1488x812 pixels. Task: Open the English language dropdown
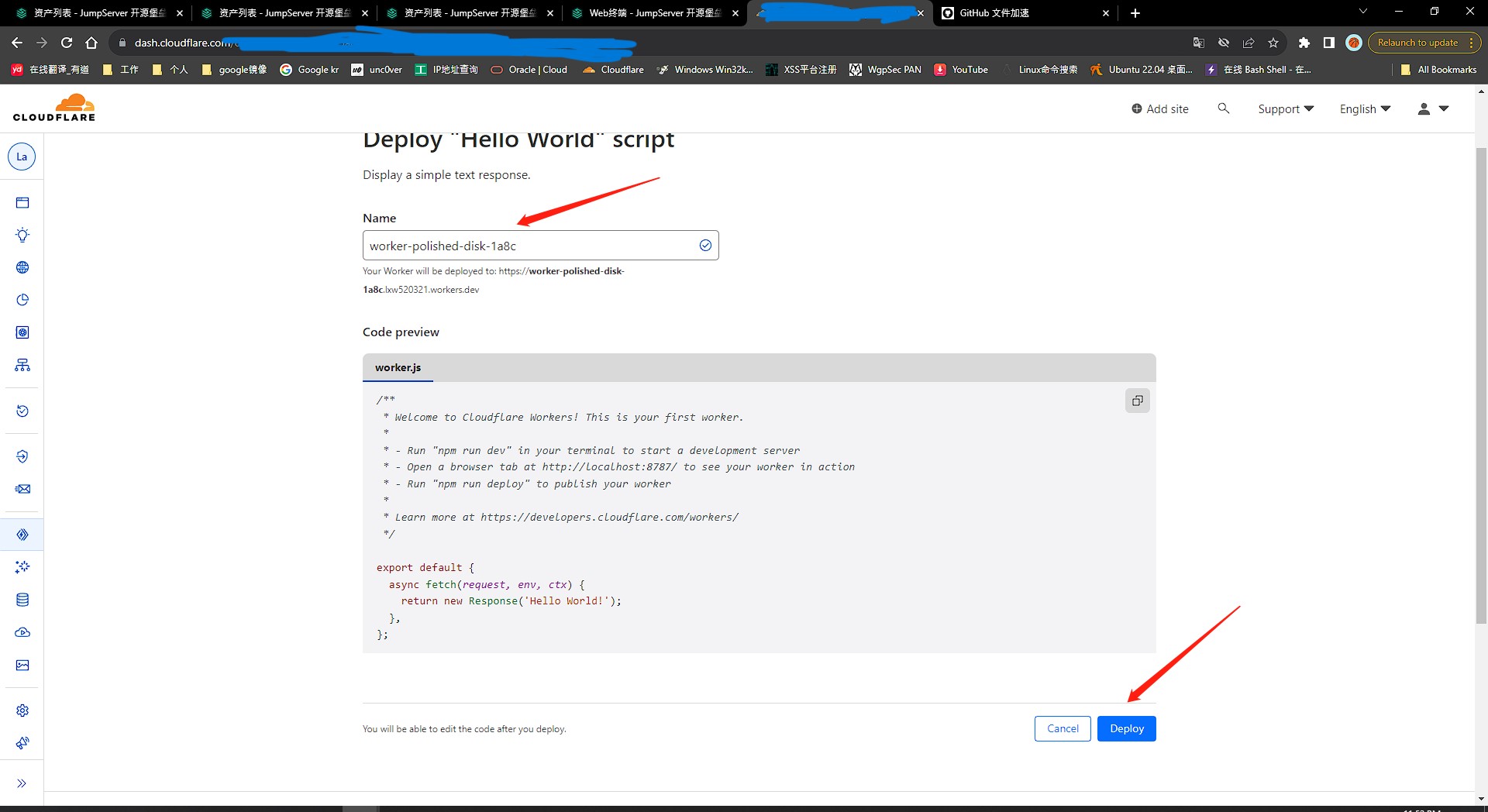coord(1365,109)
